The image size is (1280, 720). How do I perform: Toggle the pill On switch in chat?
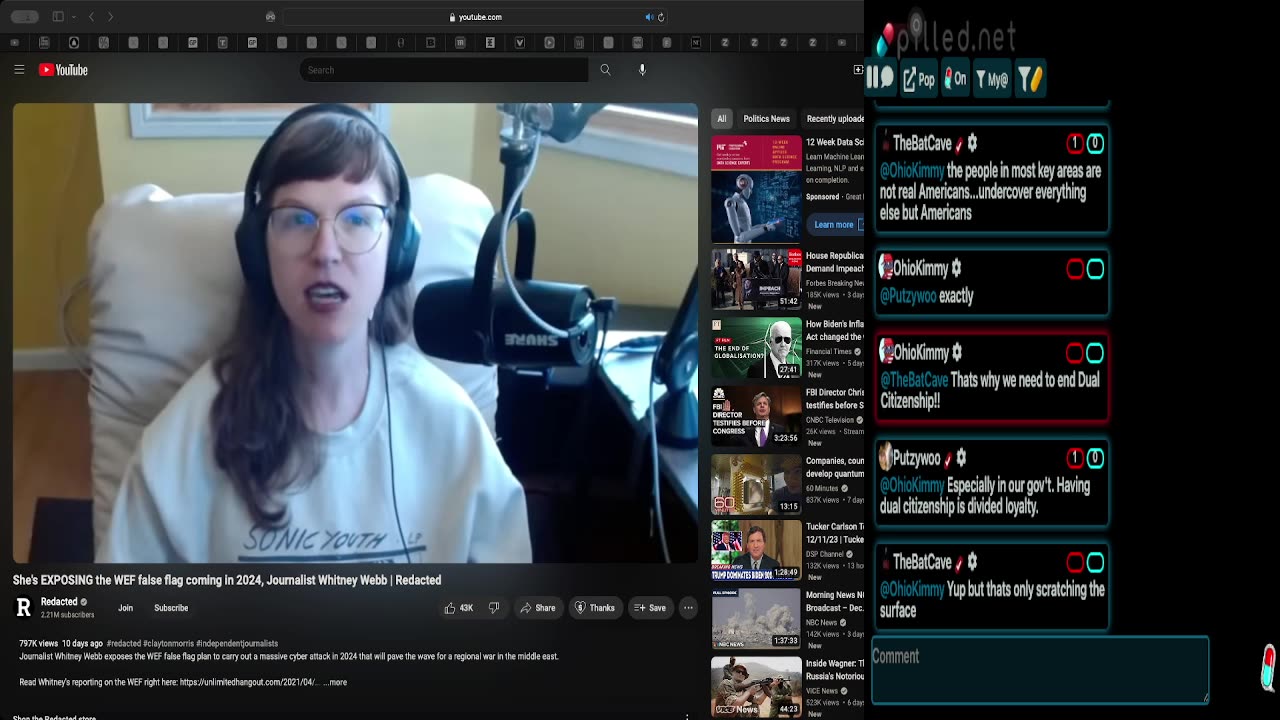point(956,79)
